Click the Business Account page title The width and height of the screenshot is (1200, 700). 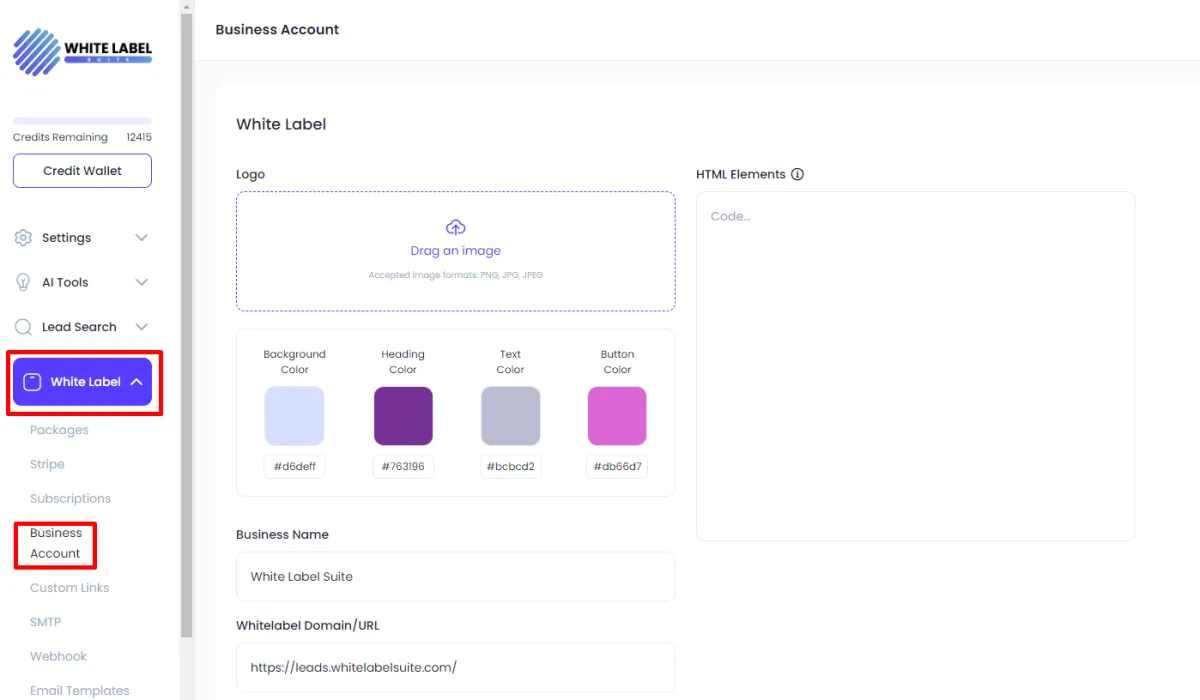coord(277,30)
